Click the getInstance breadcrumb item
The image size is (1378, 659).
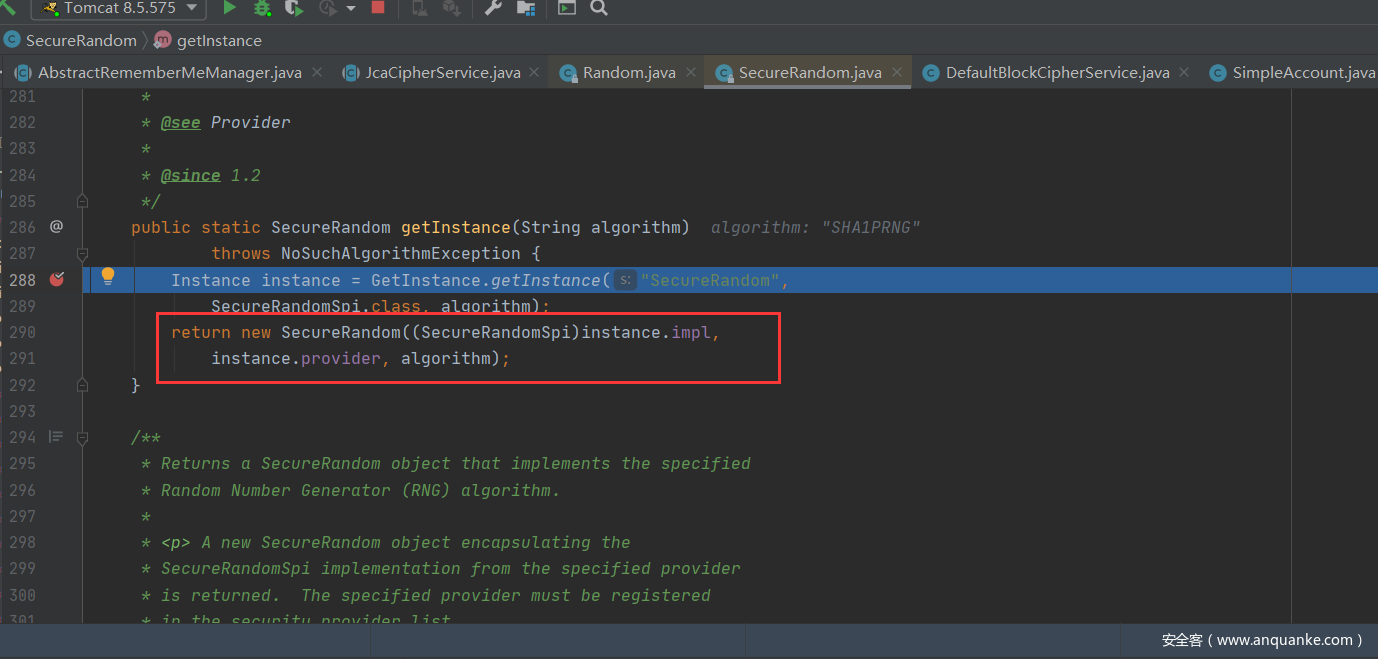218,41
